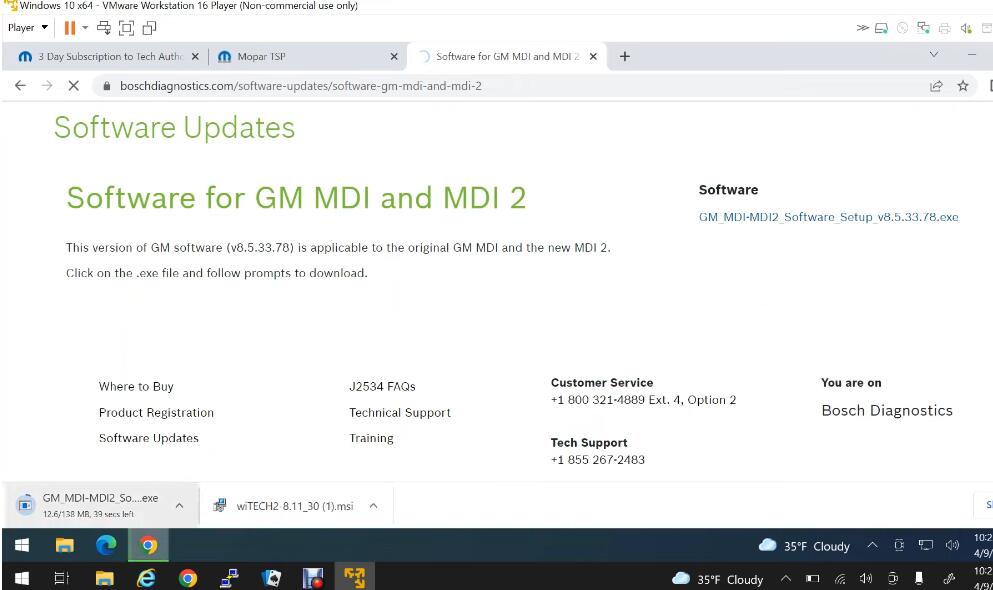The width and height of the screenshot is (993, 590).
Task: Open a new Chrome tab
Action: click(x=624, y=56)
